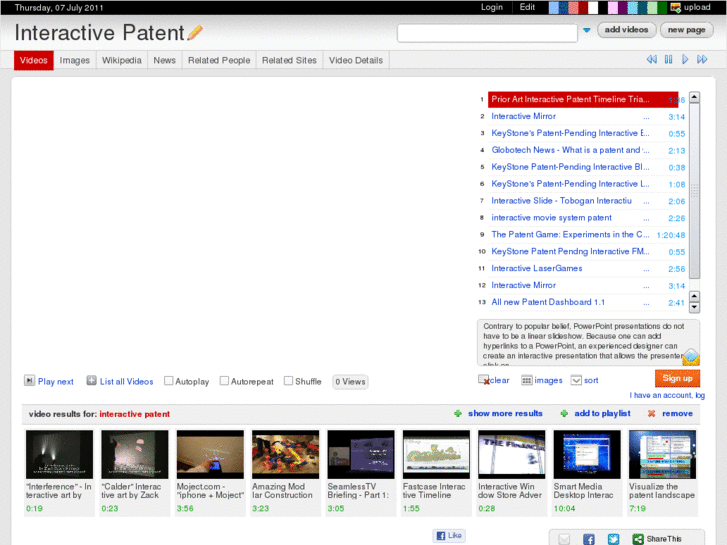The height and width of the screenshot is (545, 727).
Task: Click the add videos button
Action: click(626, 30)
